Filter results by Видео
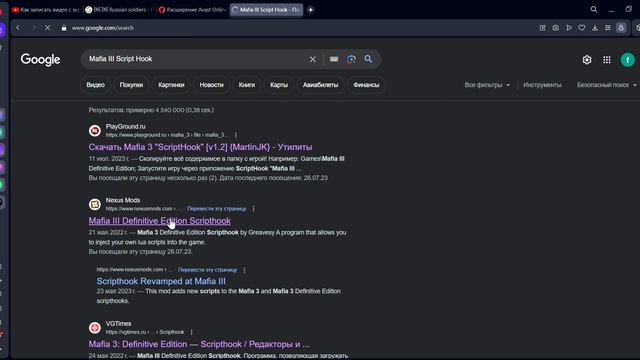This screenshot has width=640, height=360. 96,85
